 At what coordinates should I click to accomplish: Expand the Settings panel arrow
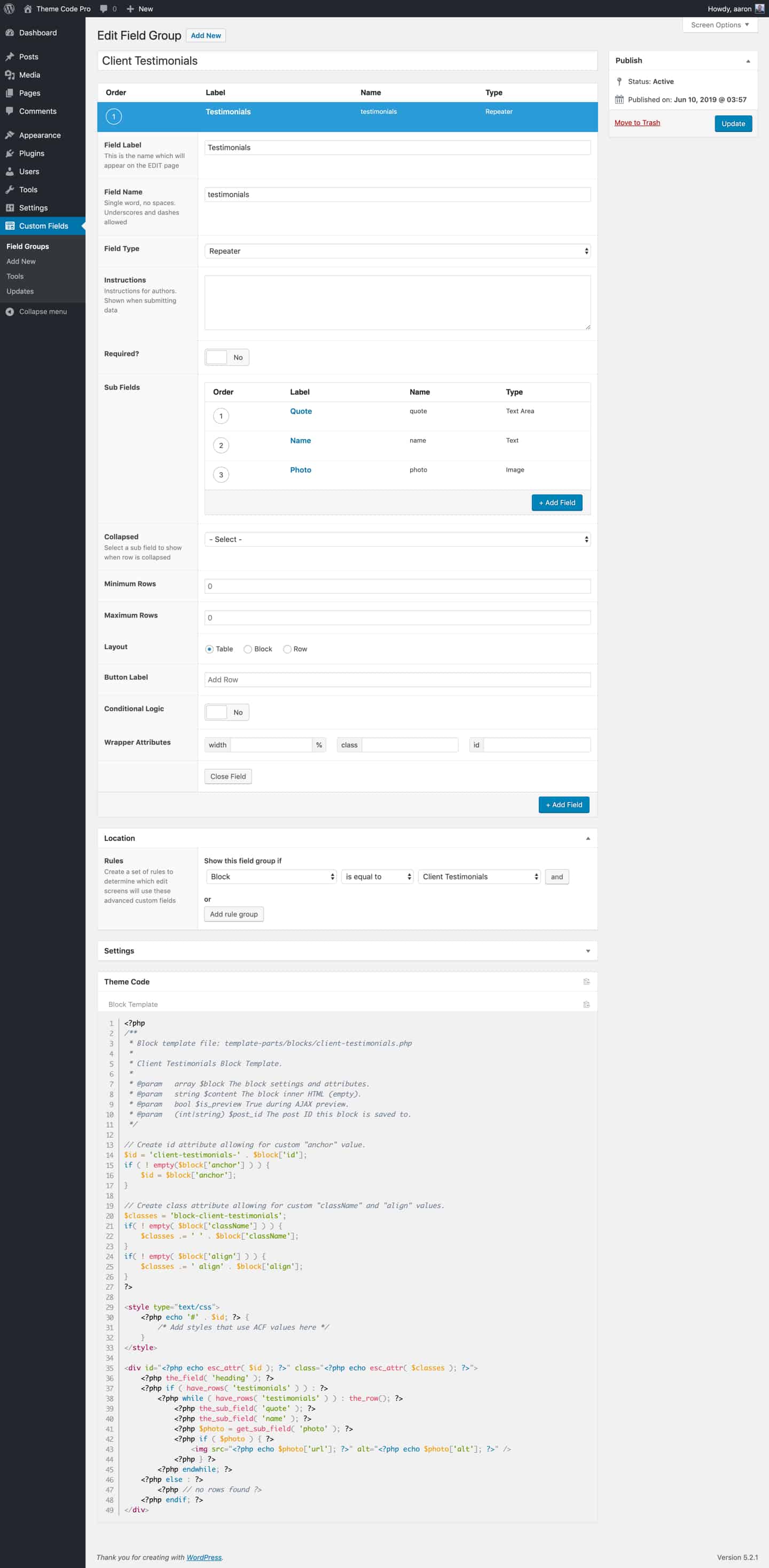click(x=587, y=951)
